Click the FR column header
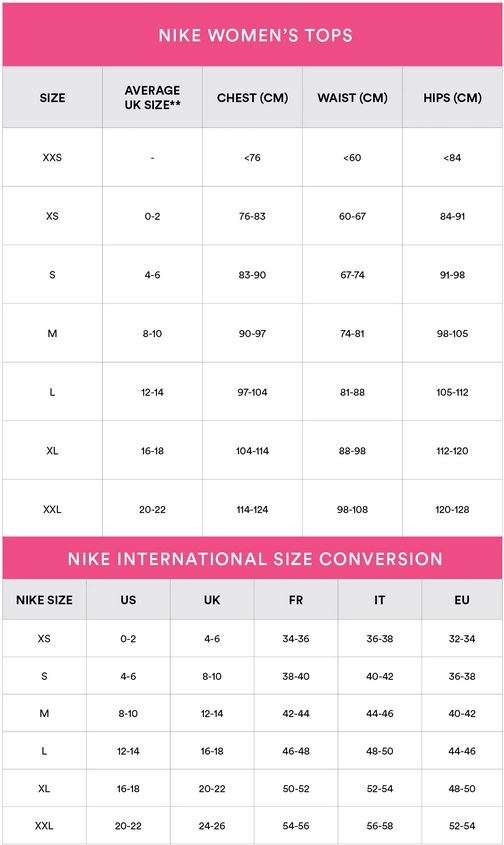This screenshot has width=504, height=845. [x=296, y=600]
